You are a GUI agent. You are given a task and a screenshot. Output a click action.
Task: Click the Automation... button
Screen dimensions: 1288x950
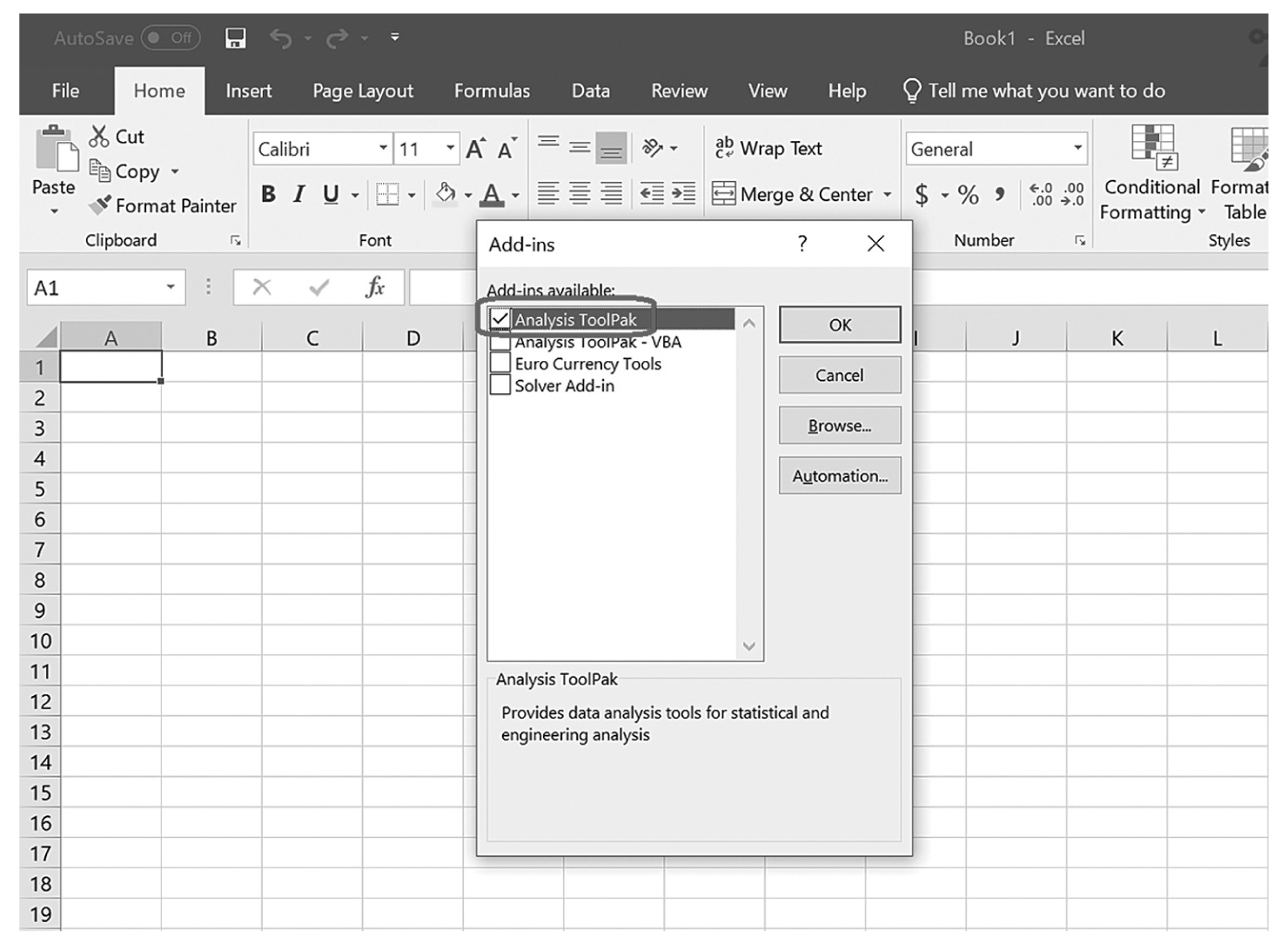840,476
